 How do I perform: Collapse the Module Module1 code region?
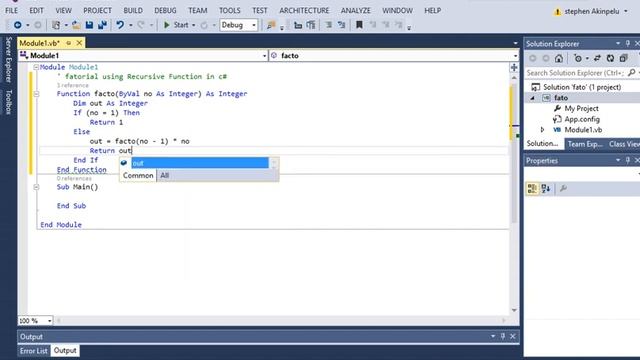click(36, 67)
